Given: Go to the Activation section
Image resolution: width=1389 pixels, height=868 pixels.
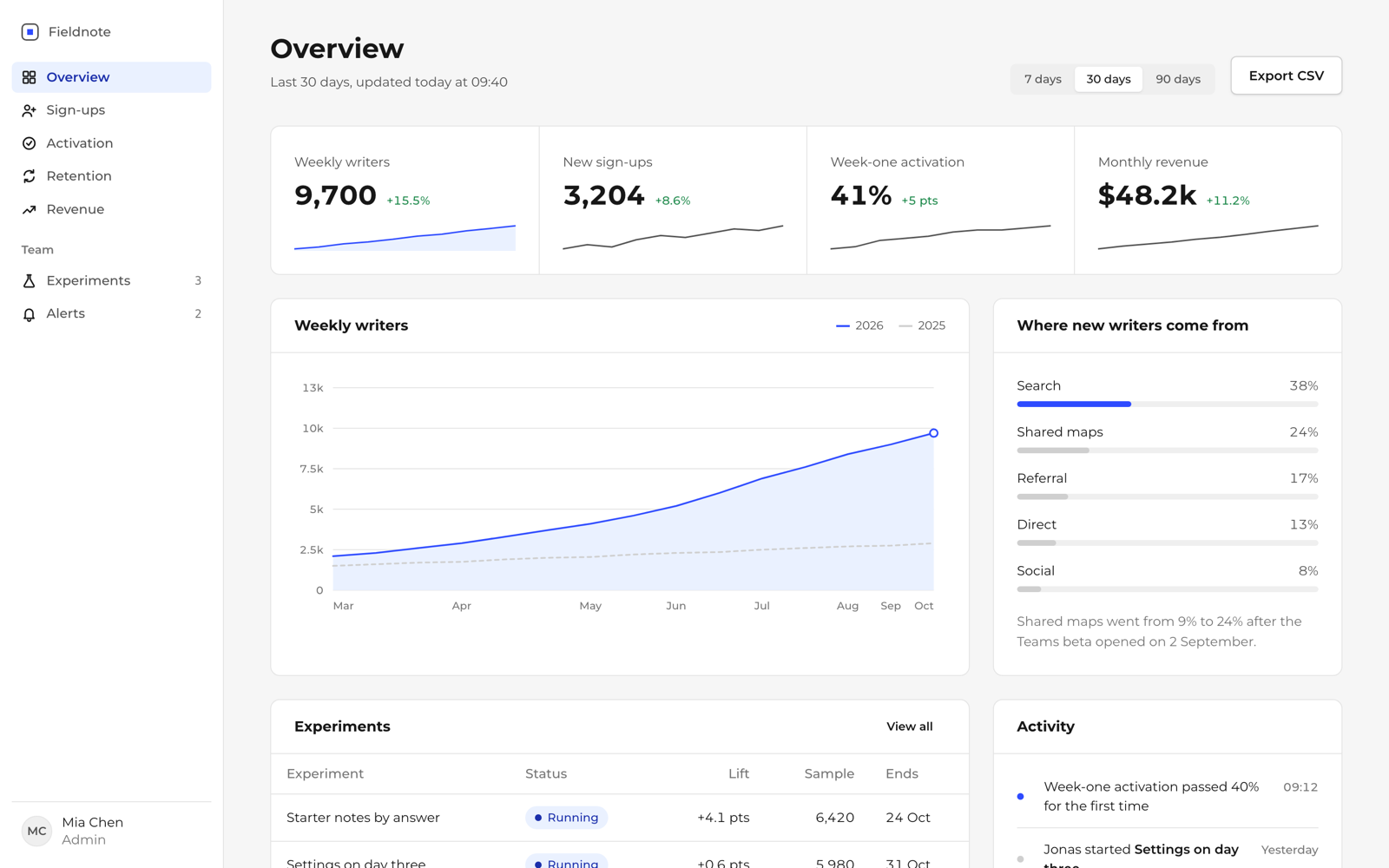Looking at the screenshot, I should click(x=111, y=143).
